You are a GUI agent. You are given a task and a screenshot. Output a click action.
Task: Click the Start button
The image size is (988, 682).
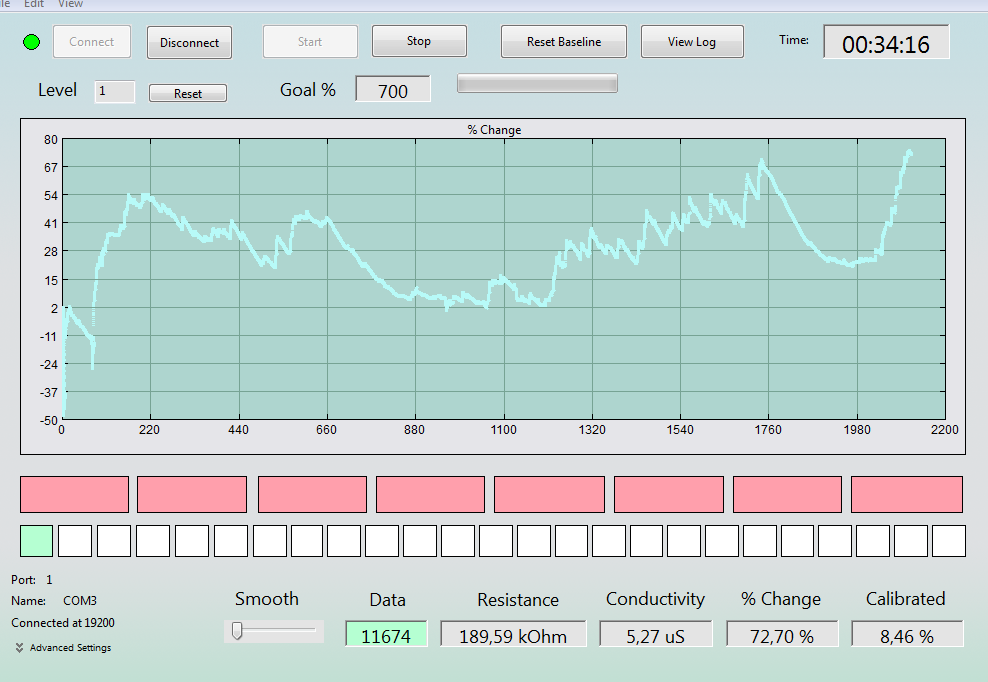[x=310, y=42]
